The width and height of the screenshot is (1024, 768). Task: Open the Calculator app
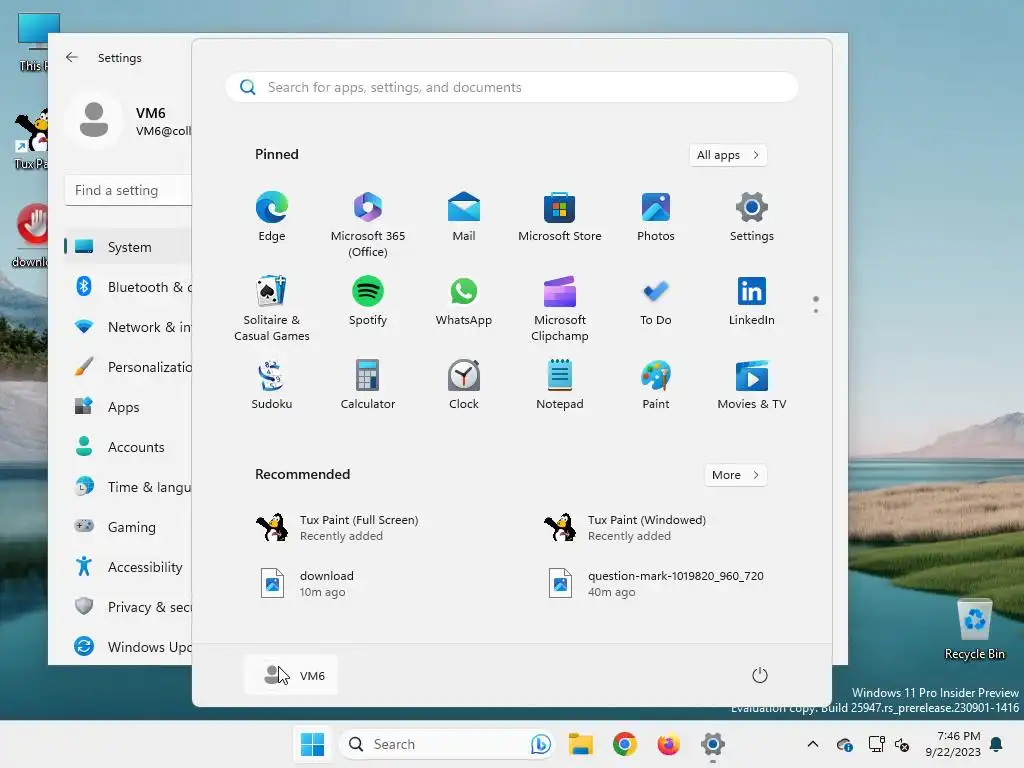point(368,385)
